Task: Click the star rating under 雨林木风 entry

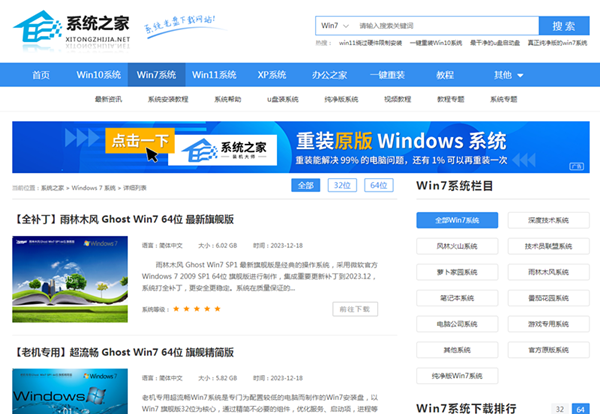Action: pyautogui.click(x=197, y=309)
